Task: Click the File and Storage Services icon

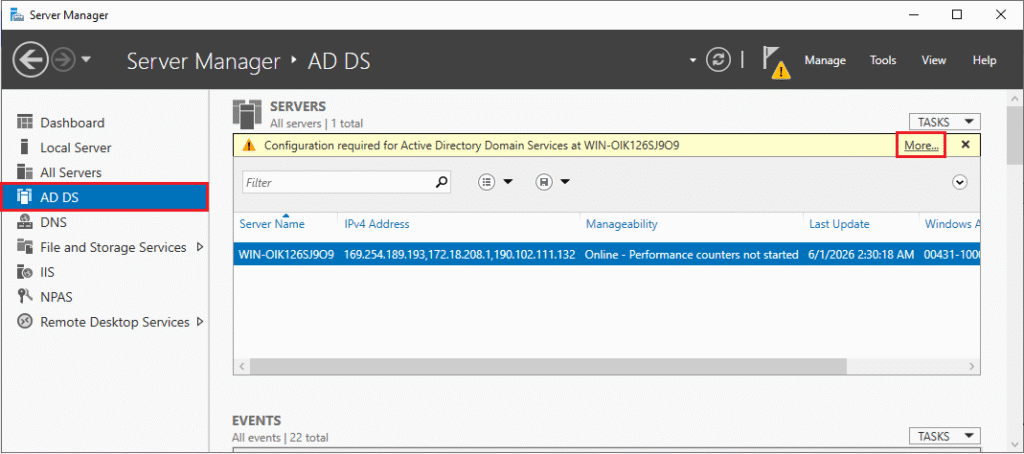Action: click(25, 247)
